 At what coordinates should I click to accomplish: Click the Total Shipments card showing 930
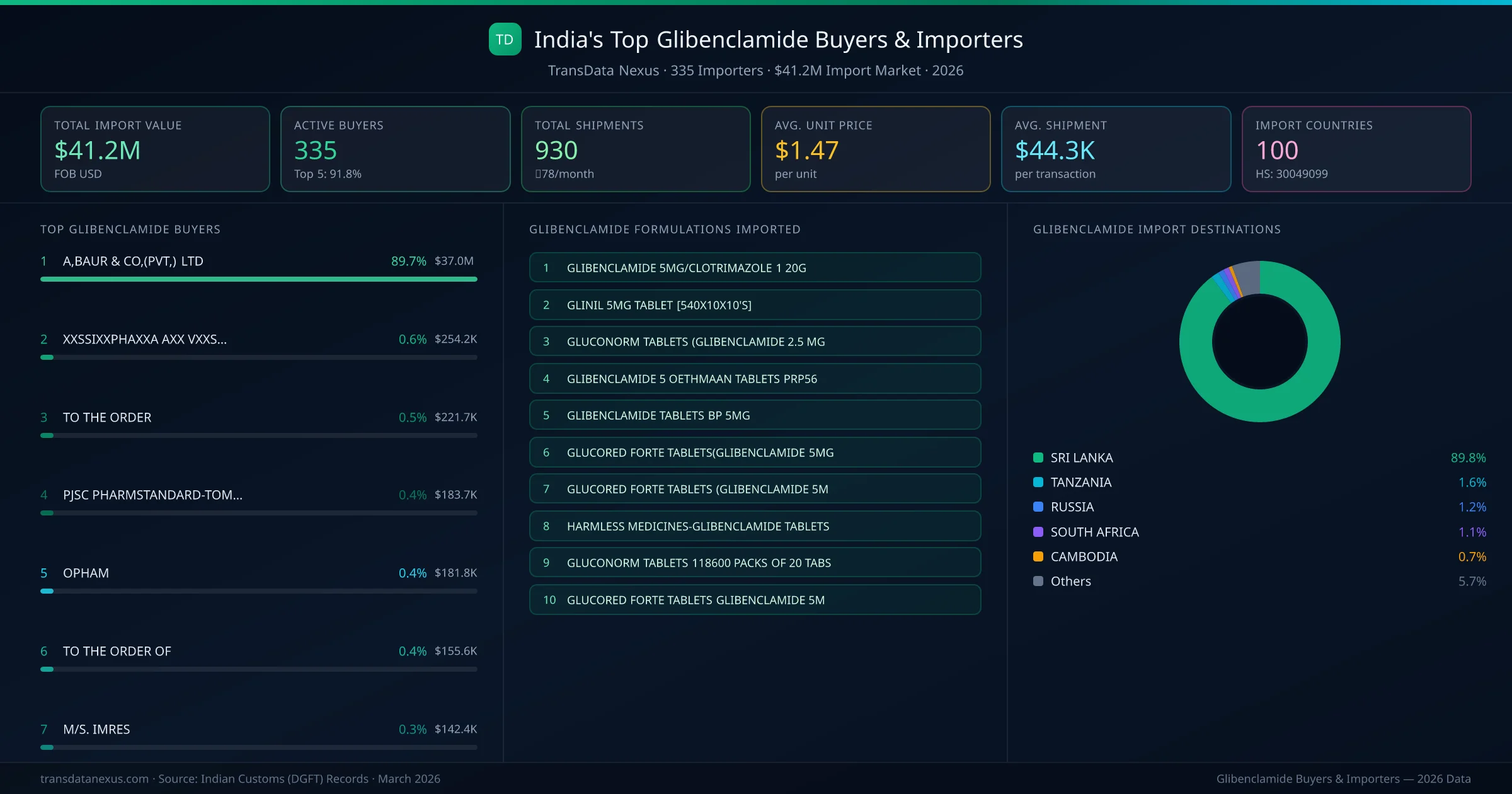635,149
